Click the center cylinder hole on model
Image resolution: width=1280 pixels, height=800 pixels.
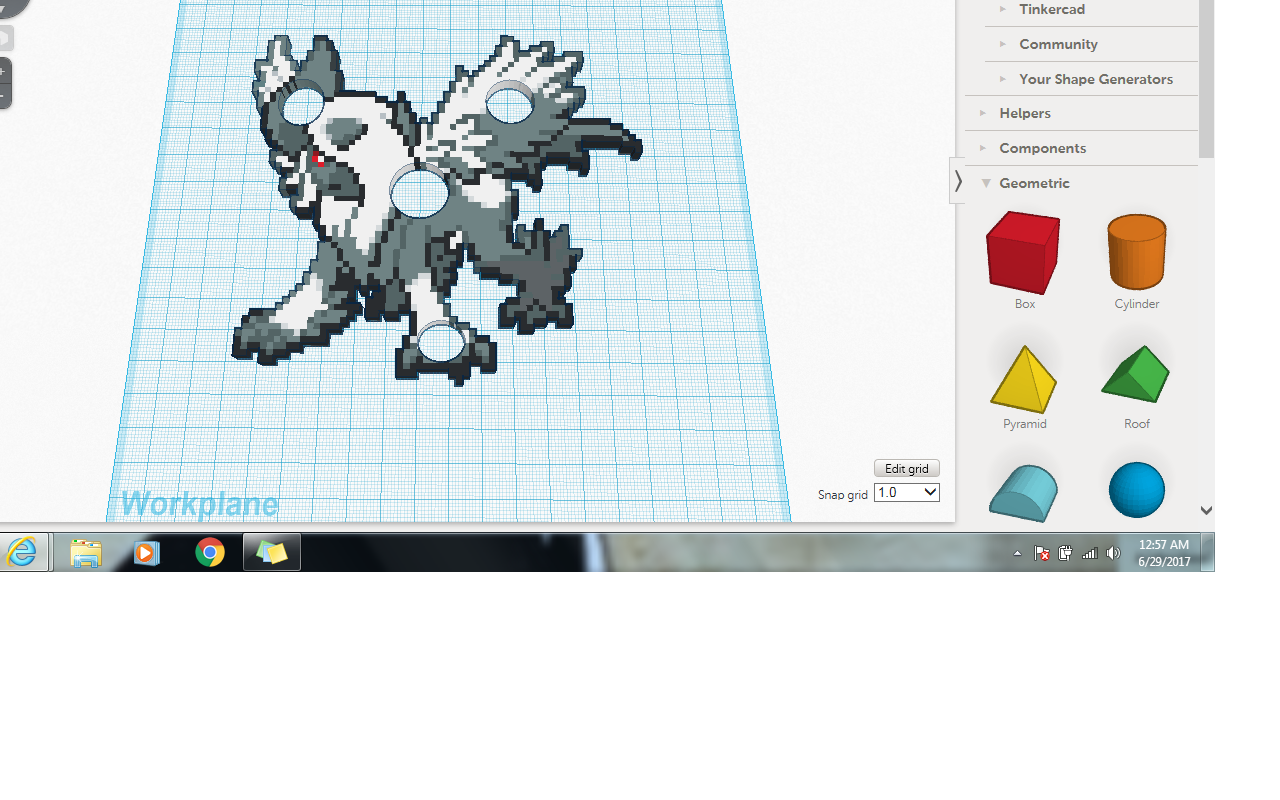pyautogui.click(x=420, y=192)
